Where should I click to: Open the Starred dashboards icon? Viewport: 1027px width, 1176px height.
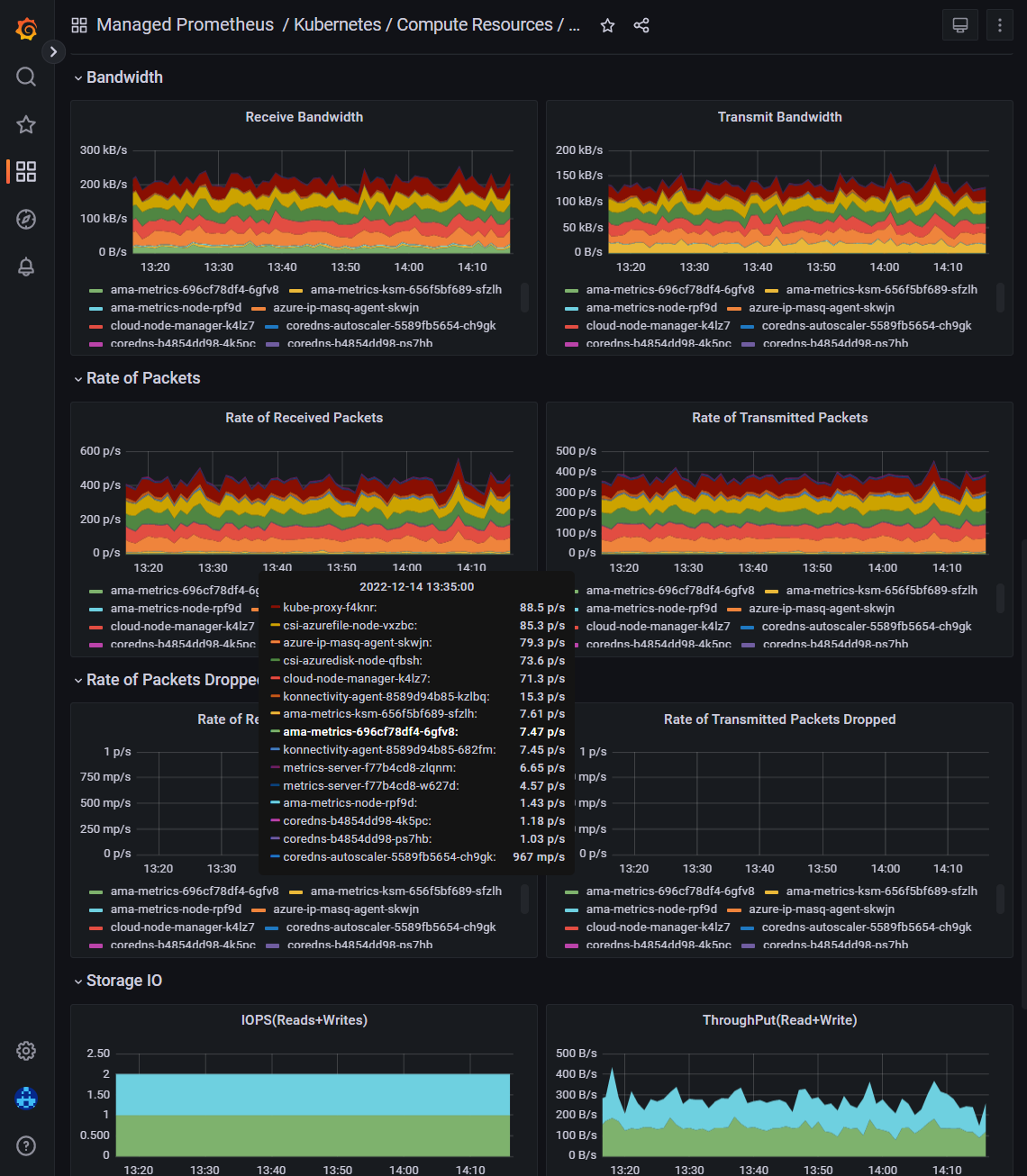pos(26,124)
